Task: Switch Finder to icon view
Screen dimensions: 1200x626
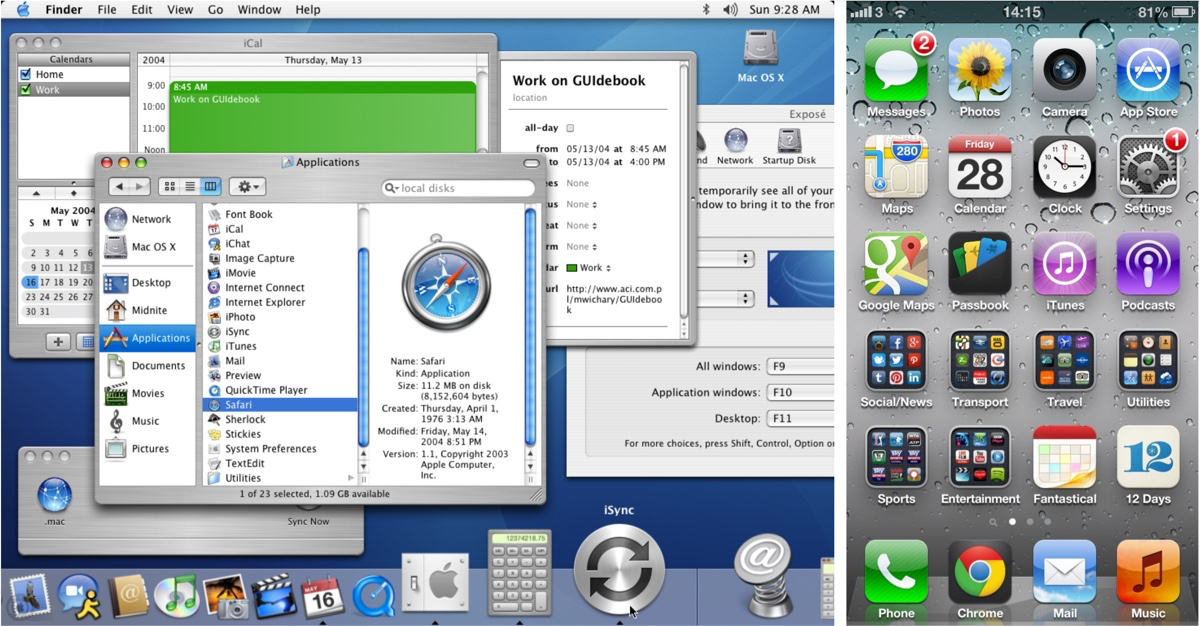Action: pos(168,187)
